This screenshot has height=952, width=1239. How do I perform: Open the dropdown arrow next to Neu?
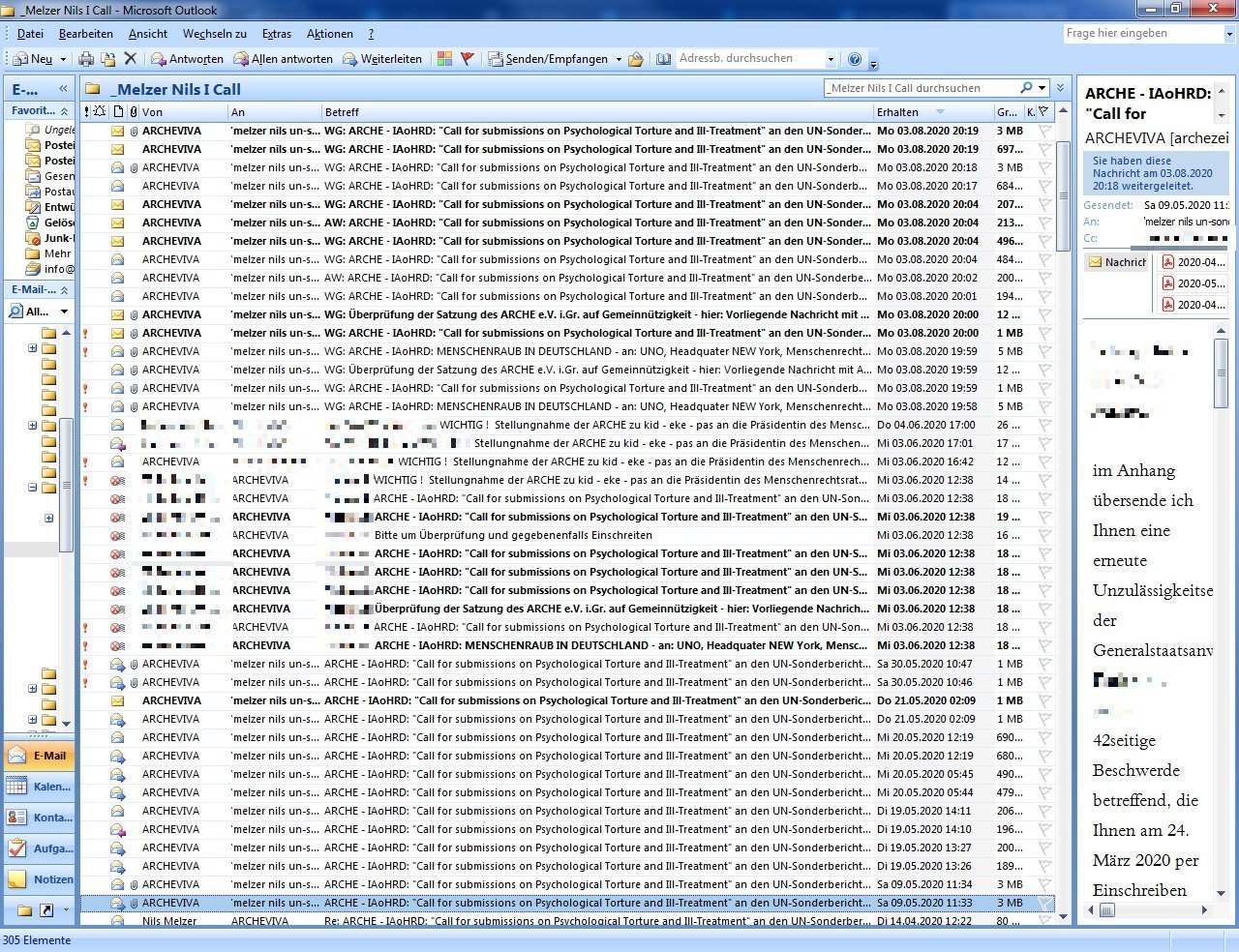pos(63,59)
